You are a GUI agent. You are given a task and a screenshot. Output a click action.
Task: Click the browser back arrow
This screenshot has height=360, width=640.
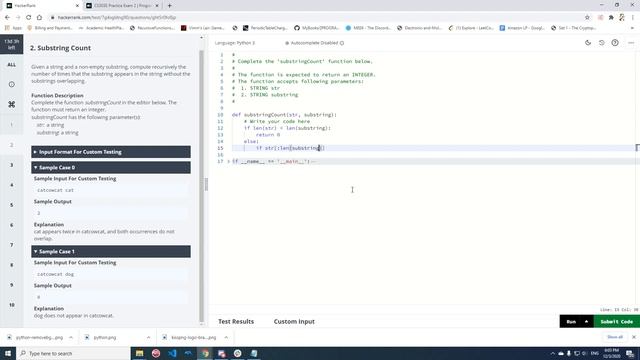coord(7,18)
